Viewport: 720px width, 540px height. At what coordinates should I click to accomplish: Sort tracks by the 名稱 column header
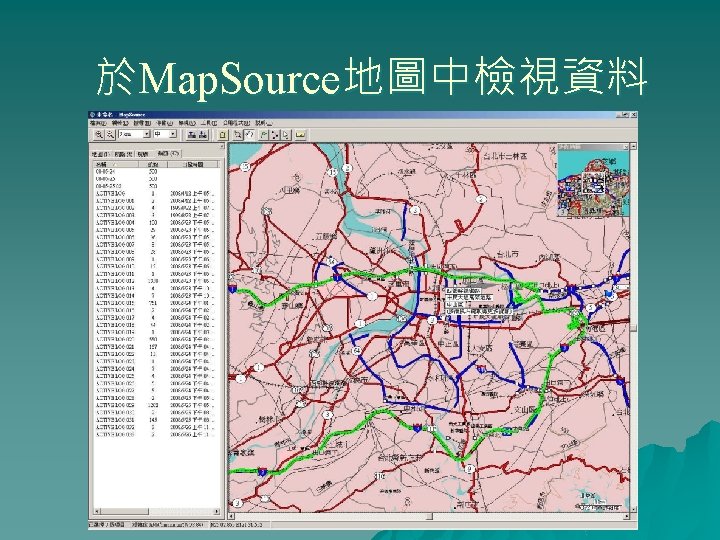tap(116, 164)
